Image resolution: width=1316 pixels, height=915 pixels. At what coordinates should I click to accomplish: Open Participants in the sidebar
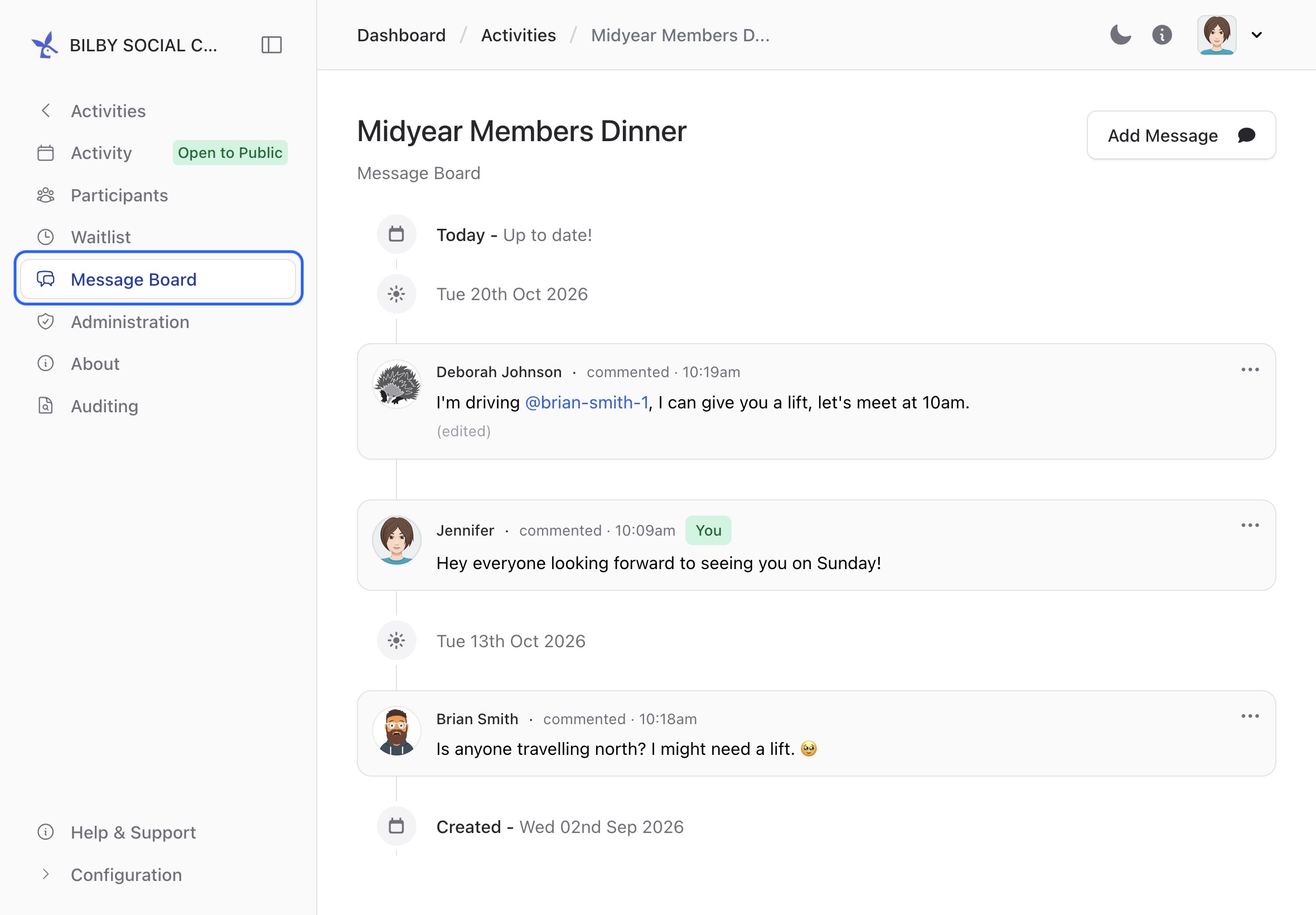(158, 195)
